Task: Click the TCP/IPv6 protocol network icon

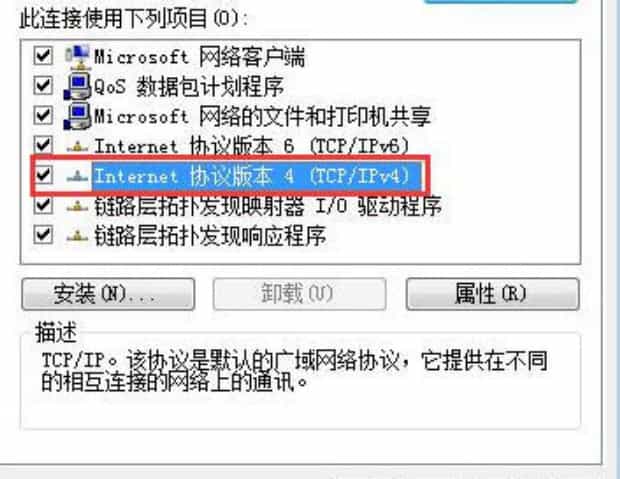Action: pyautogui.click(x=78, y=147)
